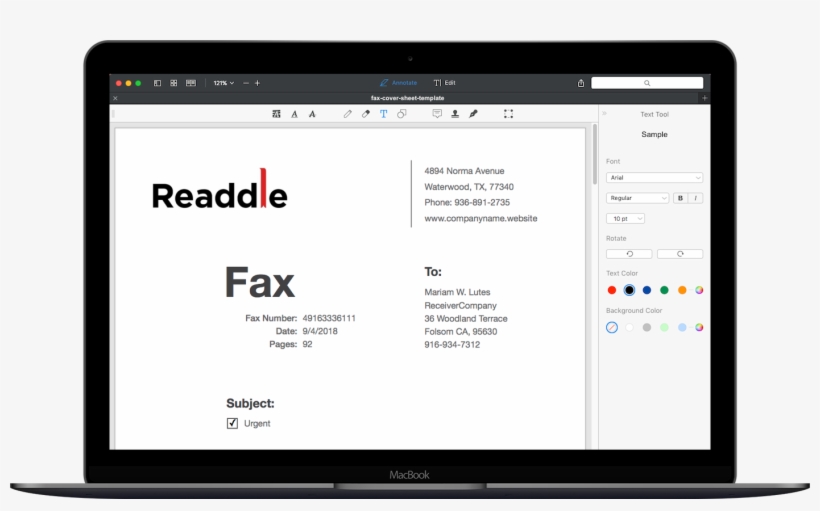Screen dimensions: 820x511
Task: Choose red text color
Action: click(612, 290)
